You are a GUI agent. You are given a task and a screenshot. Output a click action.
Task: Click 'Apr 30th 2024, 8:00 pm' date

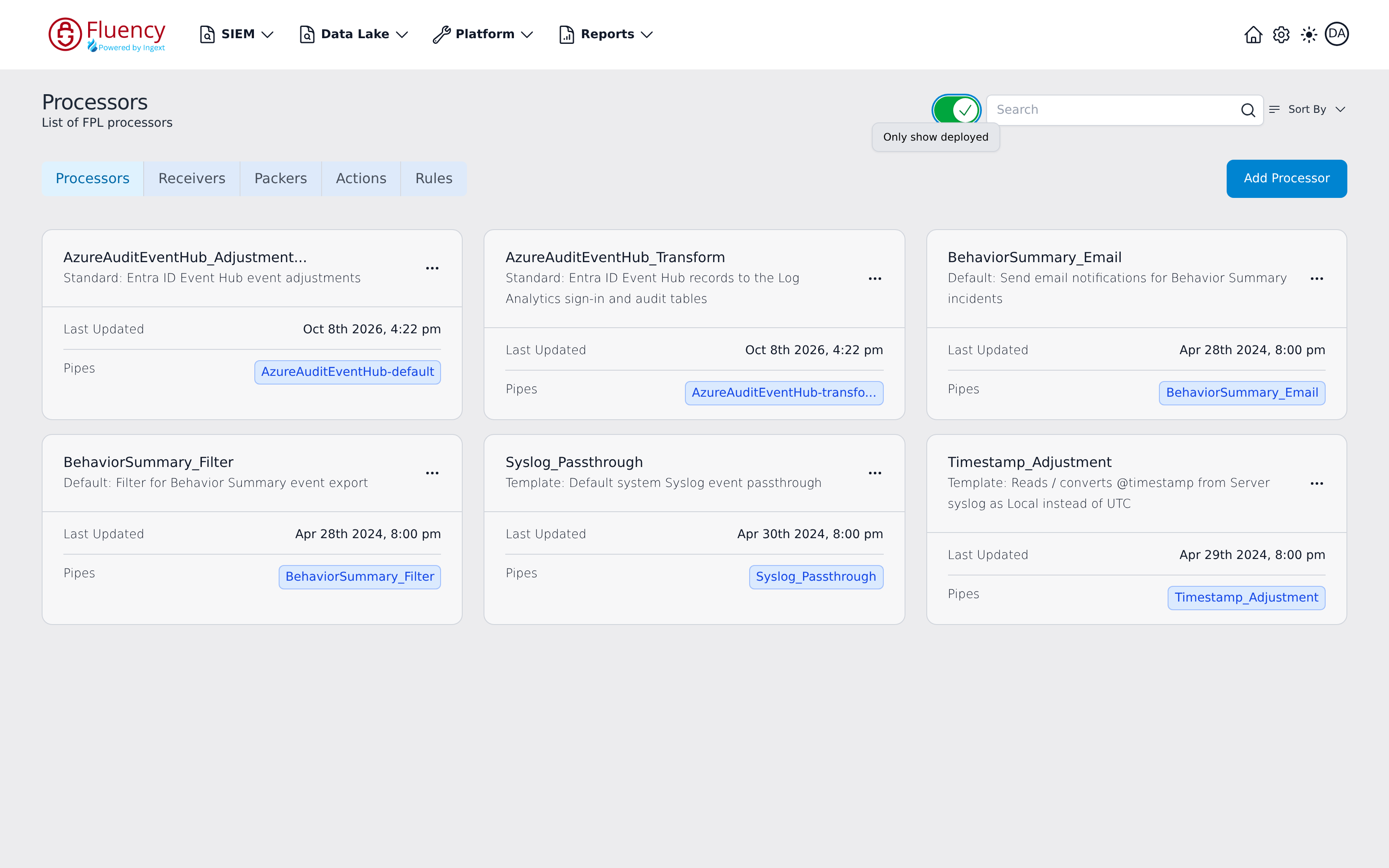810,534
